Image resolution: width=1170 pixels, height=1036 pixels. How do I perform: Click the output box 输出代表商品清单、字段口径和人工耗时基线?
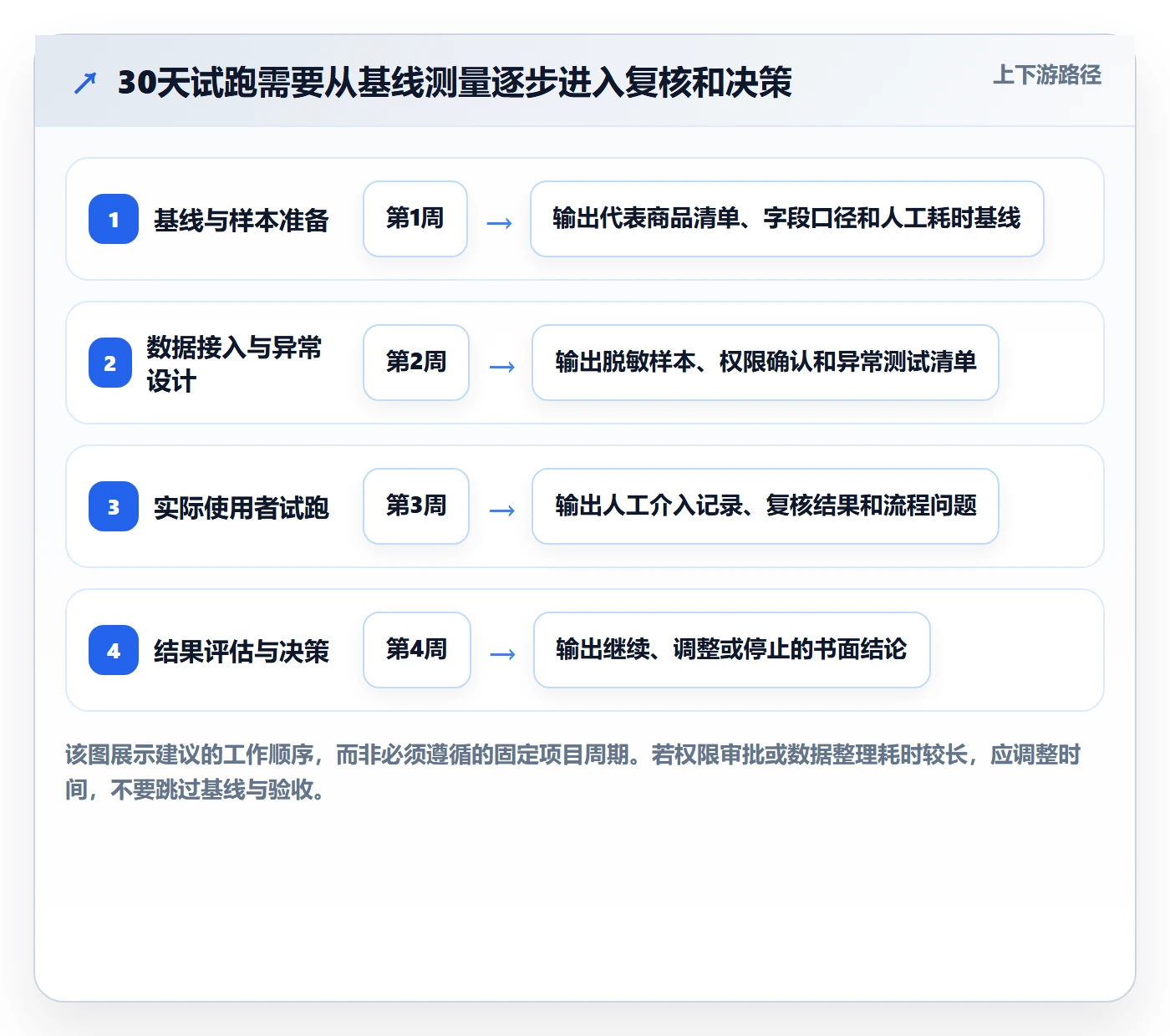pyautogui.click(x=787, y=219)
